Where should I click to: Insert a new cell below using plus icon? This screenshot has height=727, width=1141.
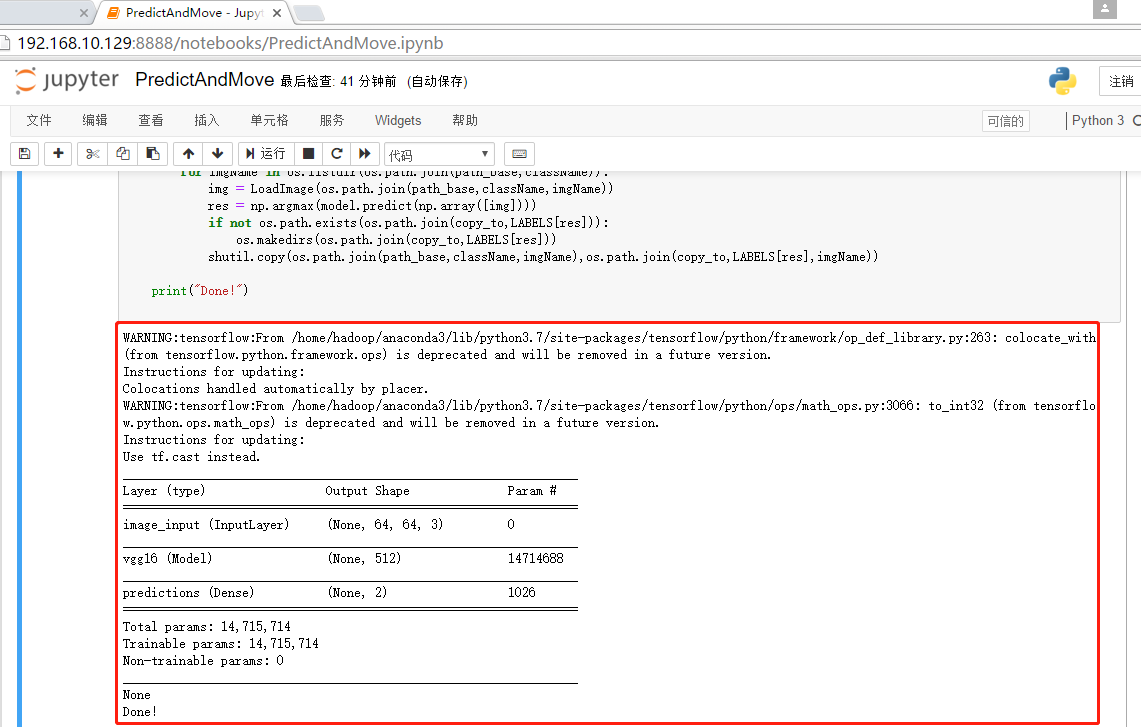pos(58,153)
